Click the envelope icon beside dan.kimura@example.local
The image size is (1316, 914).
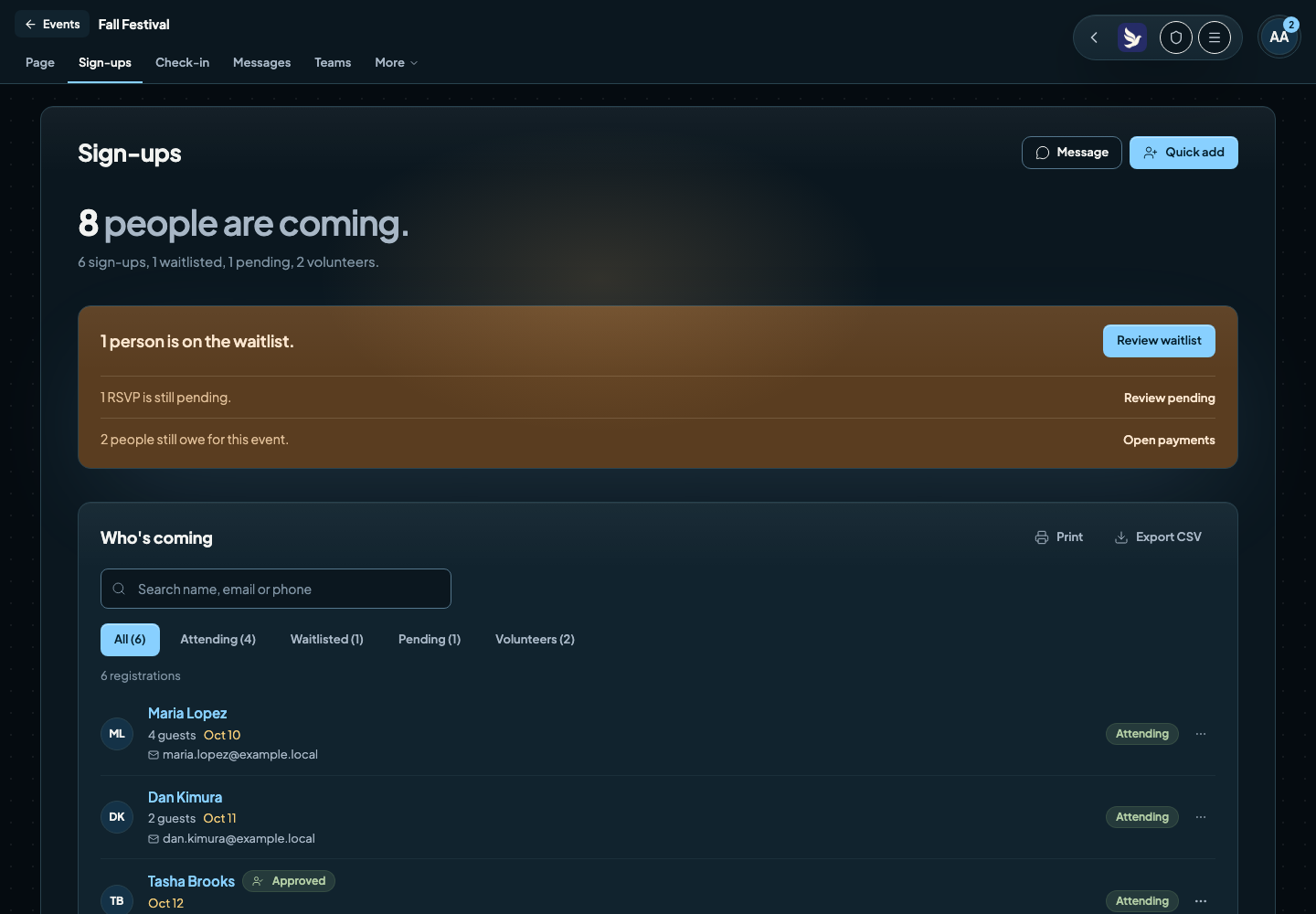coord(154,839)
